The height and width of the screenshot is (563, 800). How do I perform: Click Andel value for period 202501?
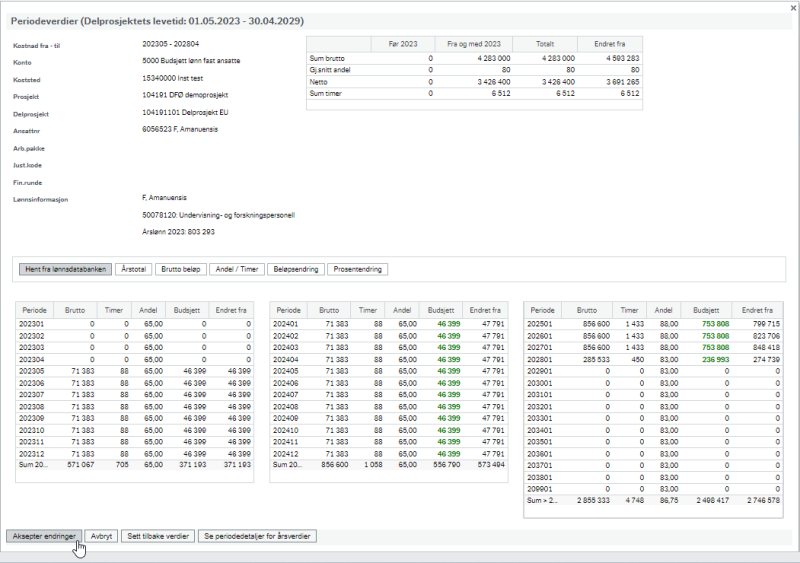(663, 324)
